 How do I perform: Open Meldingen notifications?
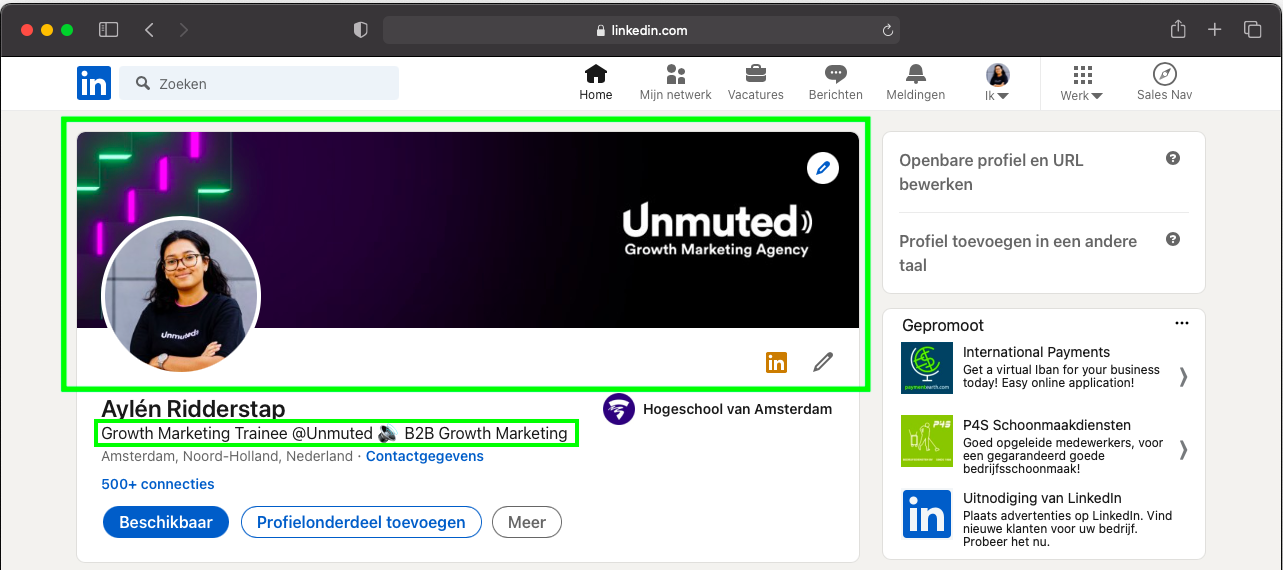[916, 83]
